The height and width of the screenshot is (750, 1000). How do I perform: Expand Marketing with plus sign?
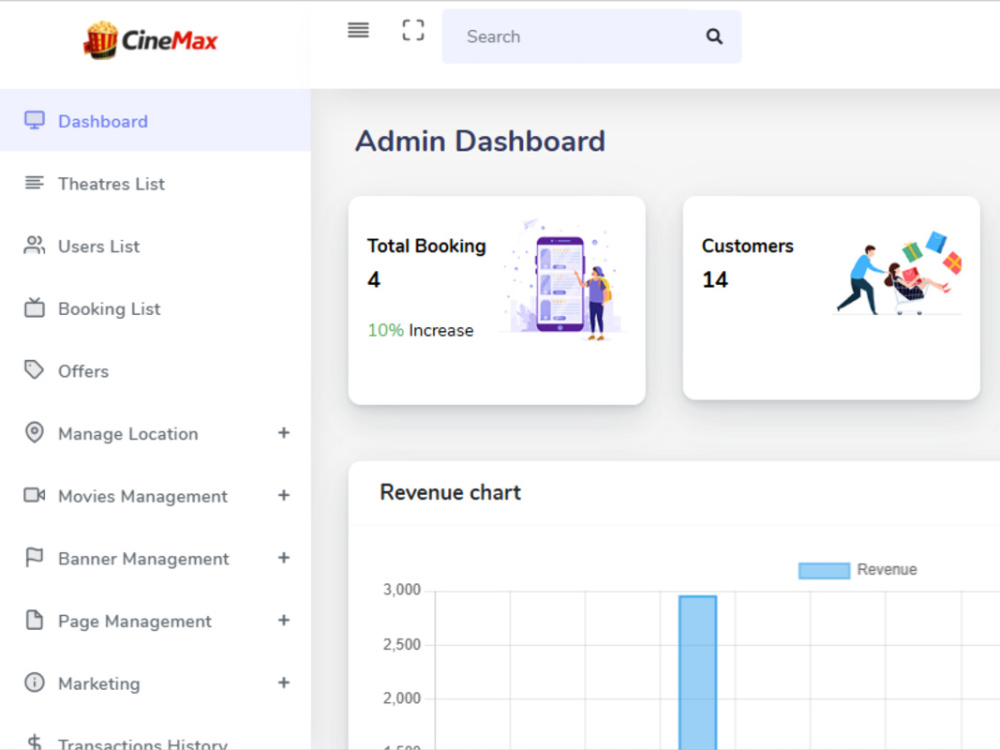click(x=284, y=683)
